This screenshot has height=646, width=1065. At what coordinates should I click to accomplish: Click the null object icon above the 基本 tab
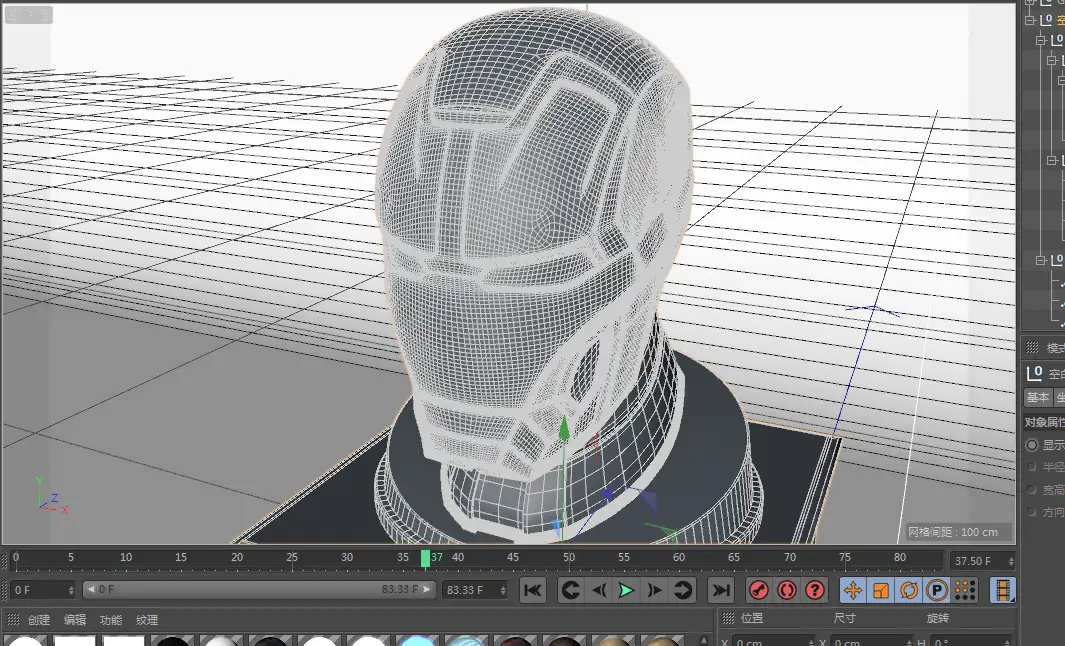point(1034,373)
